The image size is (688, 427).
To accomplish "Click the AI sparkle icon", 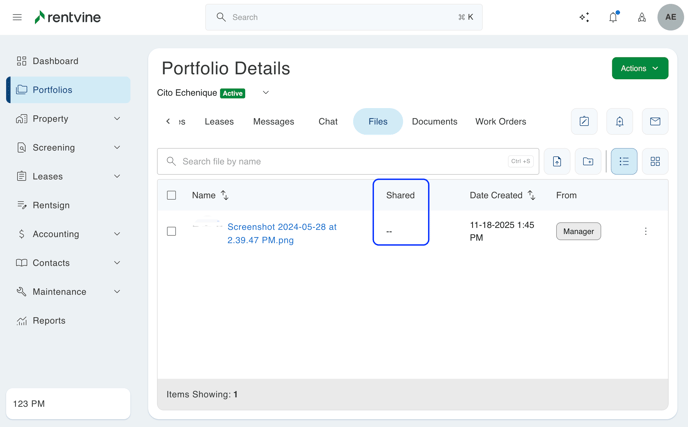I will click(584, 17).
